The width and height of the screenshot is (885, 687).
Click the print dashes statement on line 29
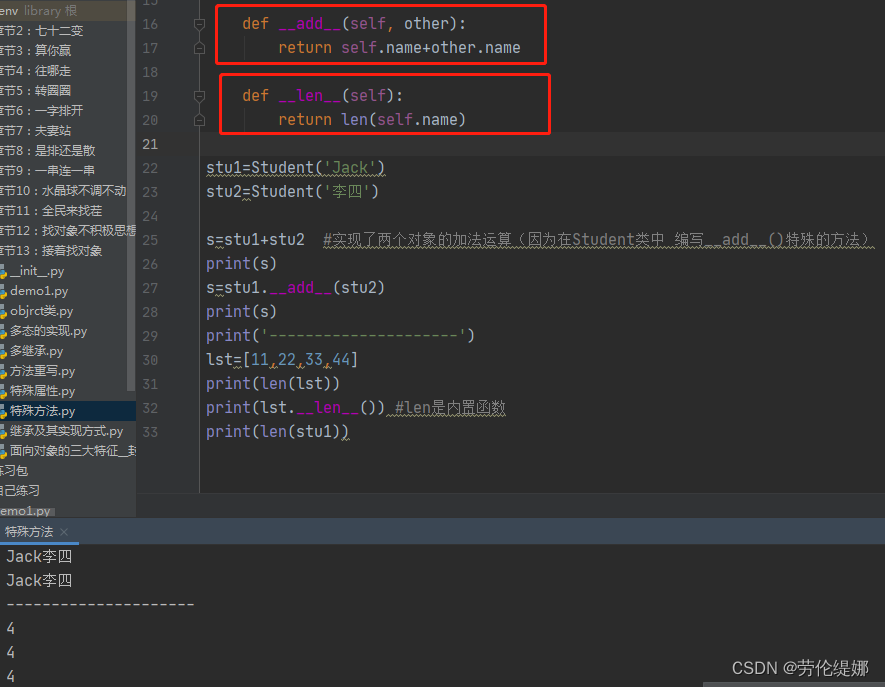tap(340, 335)
